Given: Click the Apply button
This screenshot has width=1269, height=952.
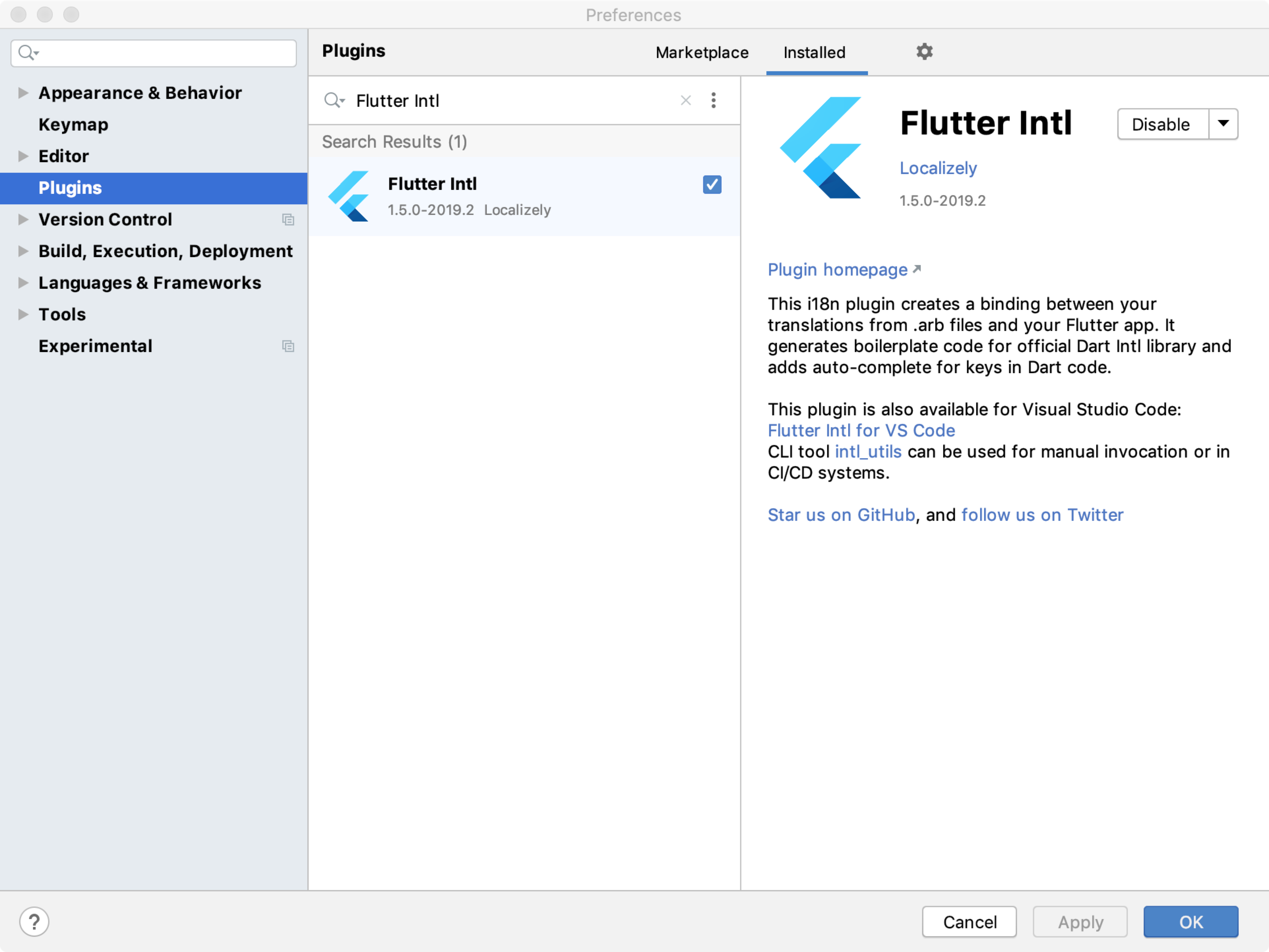Looking at the screenshot, I should [1080, 922].
